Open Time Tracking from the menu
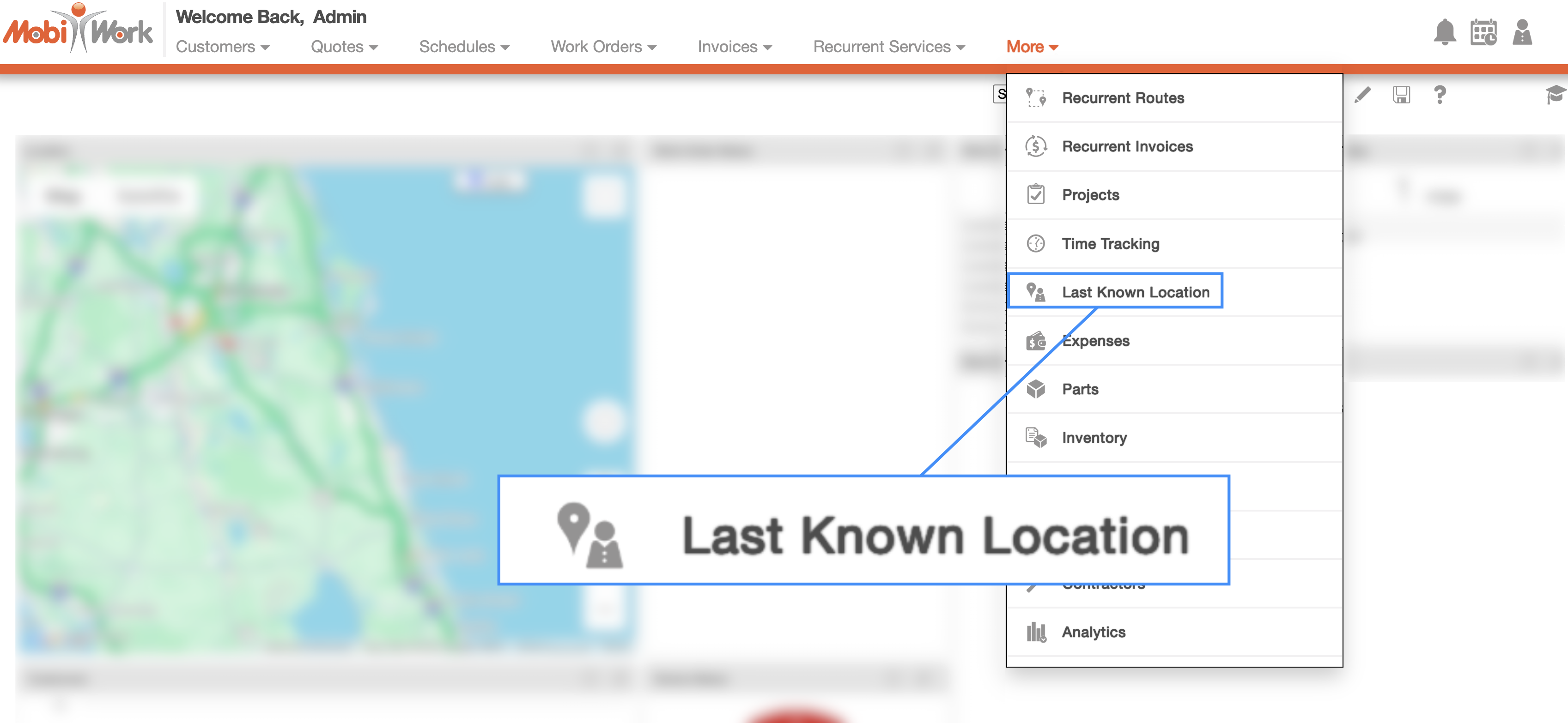Screen dimensions: 1568x723 (1174, 244)
